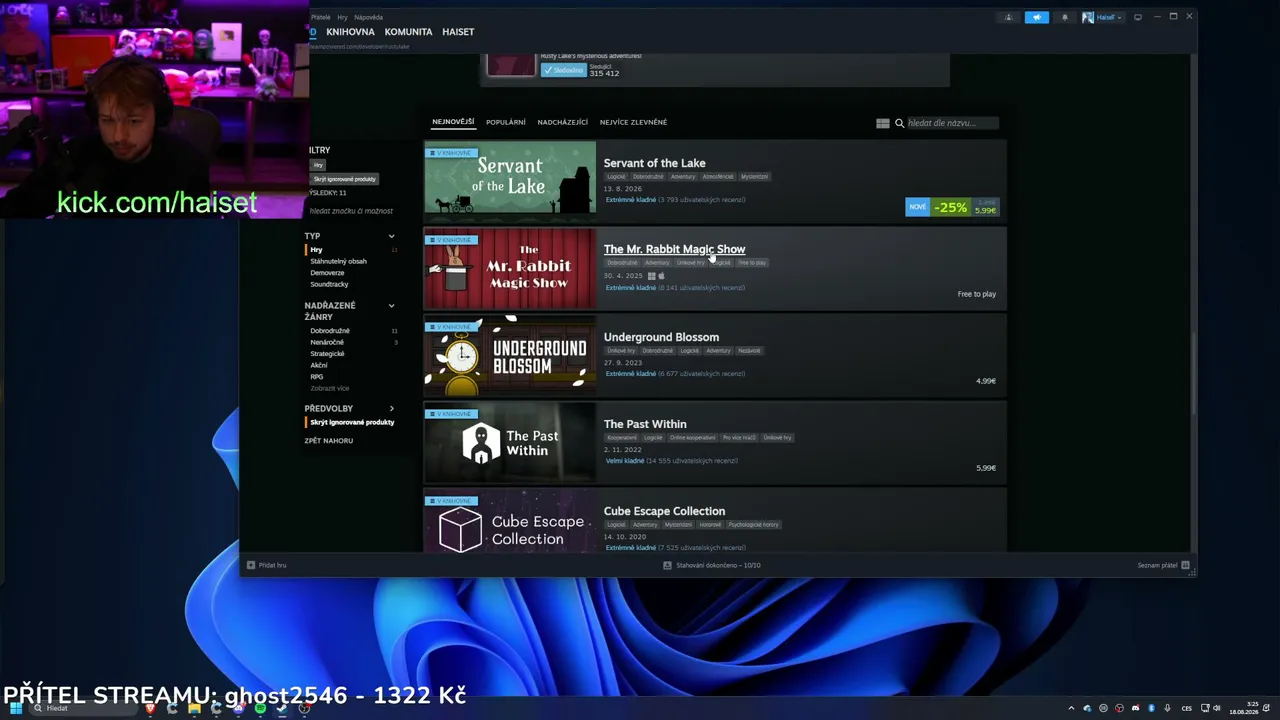Open downloads status 'Stahování dokončeno'
Screen dimensions: 1280x720
(712, 565)
